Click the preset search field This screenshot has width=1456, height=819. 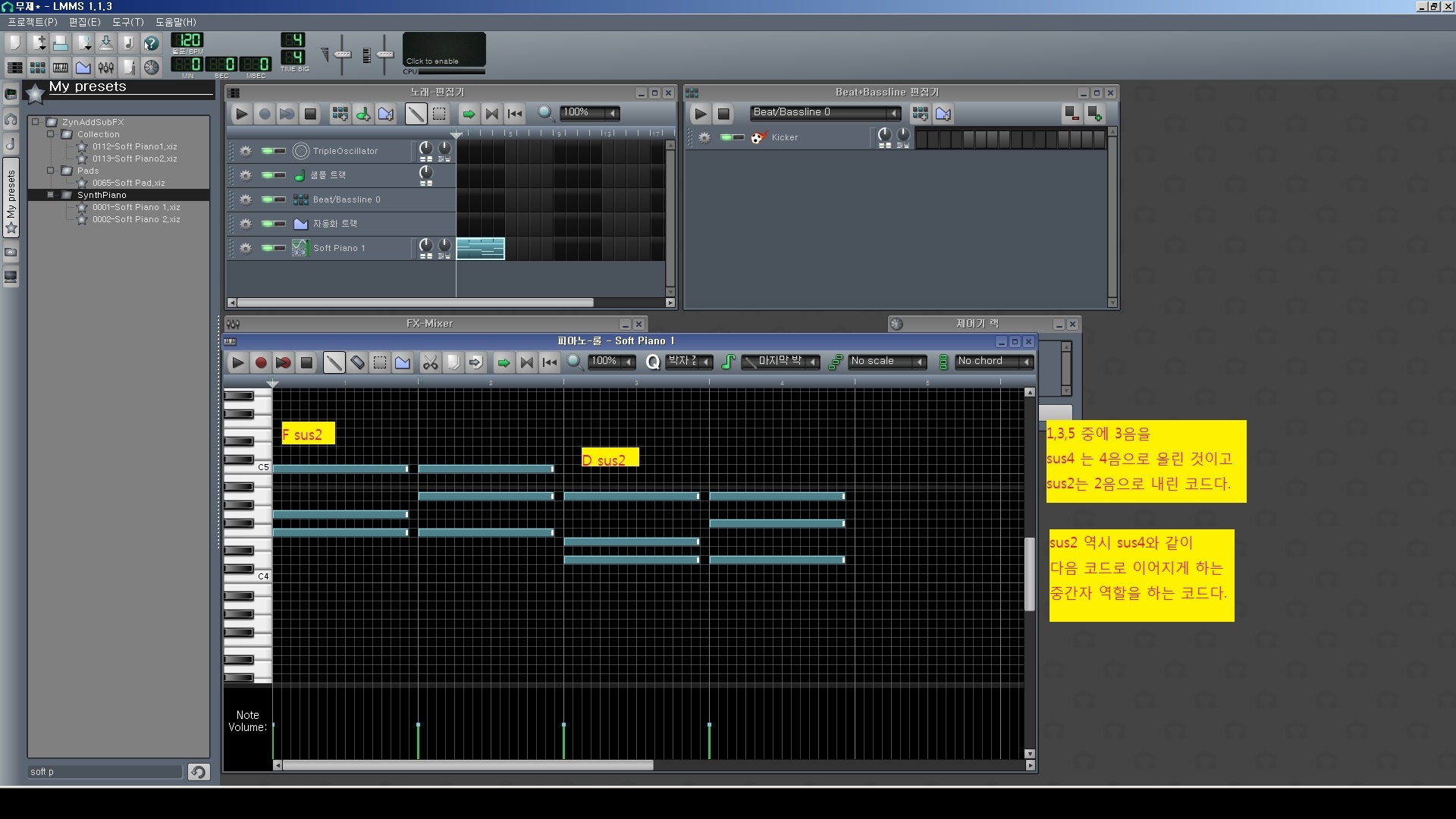pos(105,771)
